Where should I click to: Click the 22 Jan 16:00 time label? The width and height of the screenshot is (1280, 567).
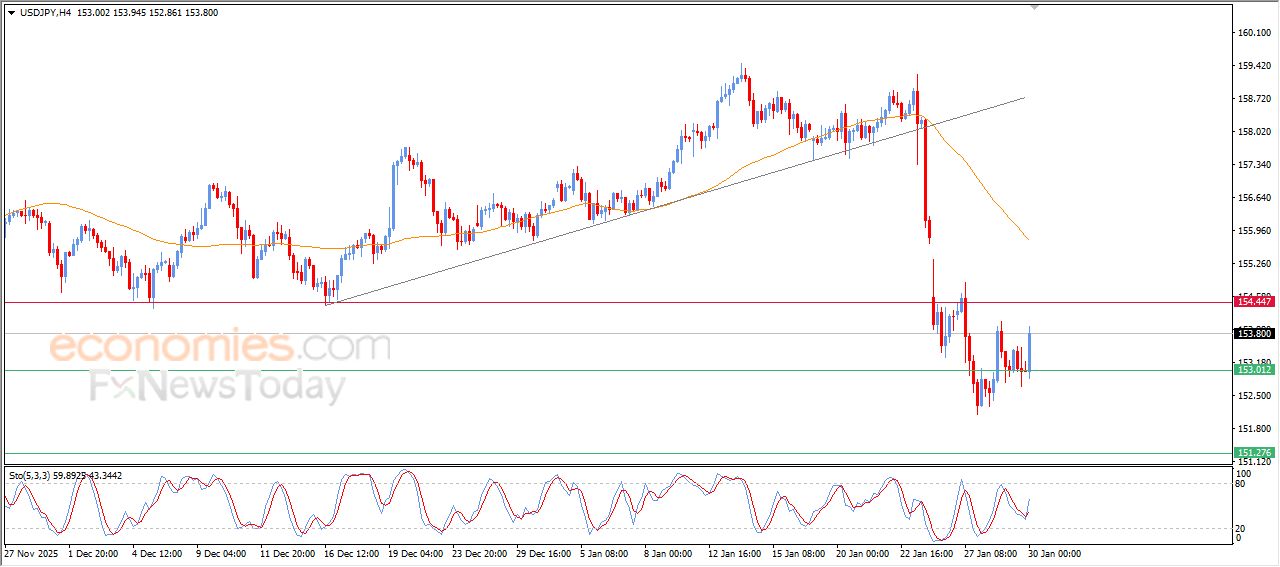coord(926,552)
